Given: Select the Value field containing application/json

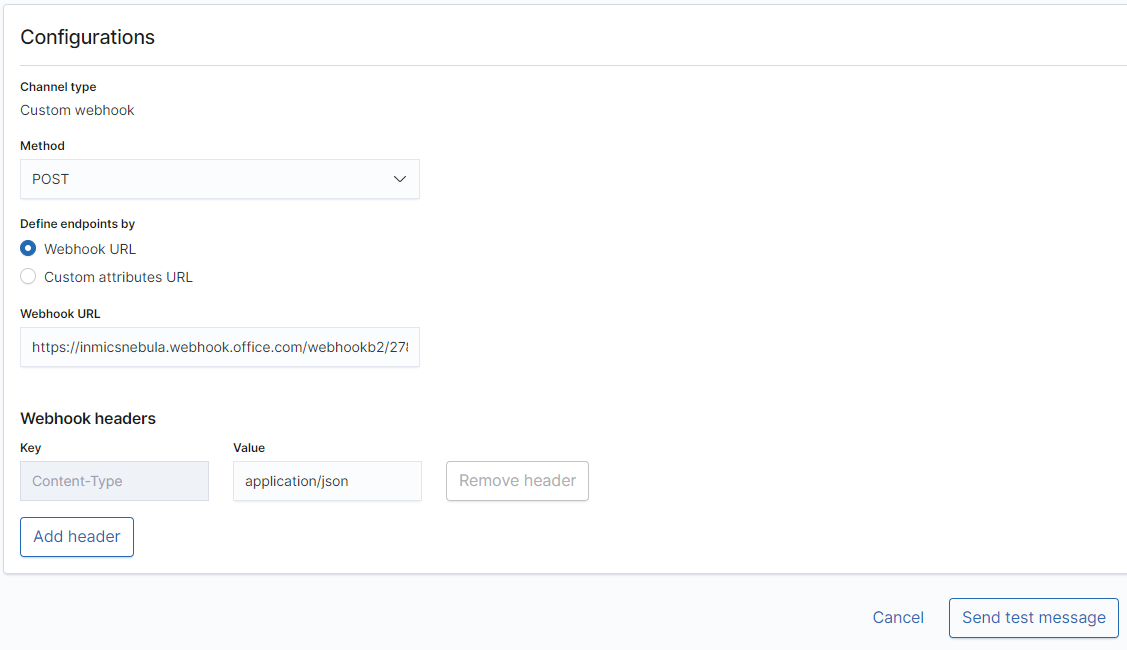Looking at the screenshot, I should (x=327, y=481).
